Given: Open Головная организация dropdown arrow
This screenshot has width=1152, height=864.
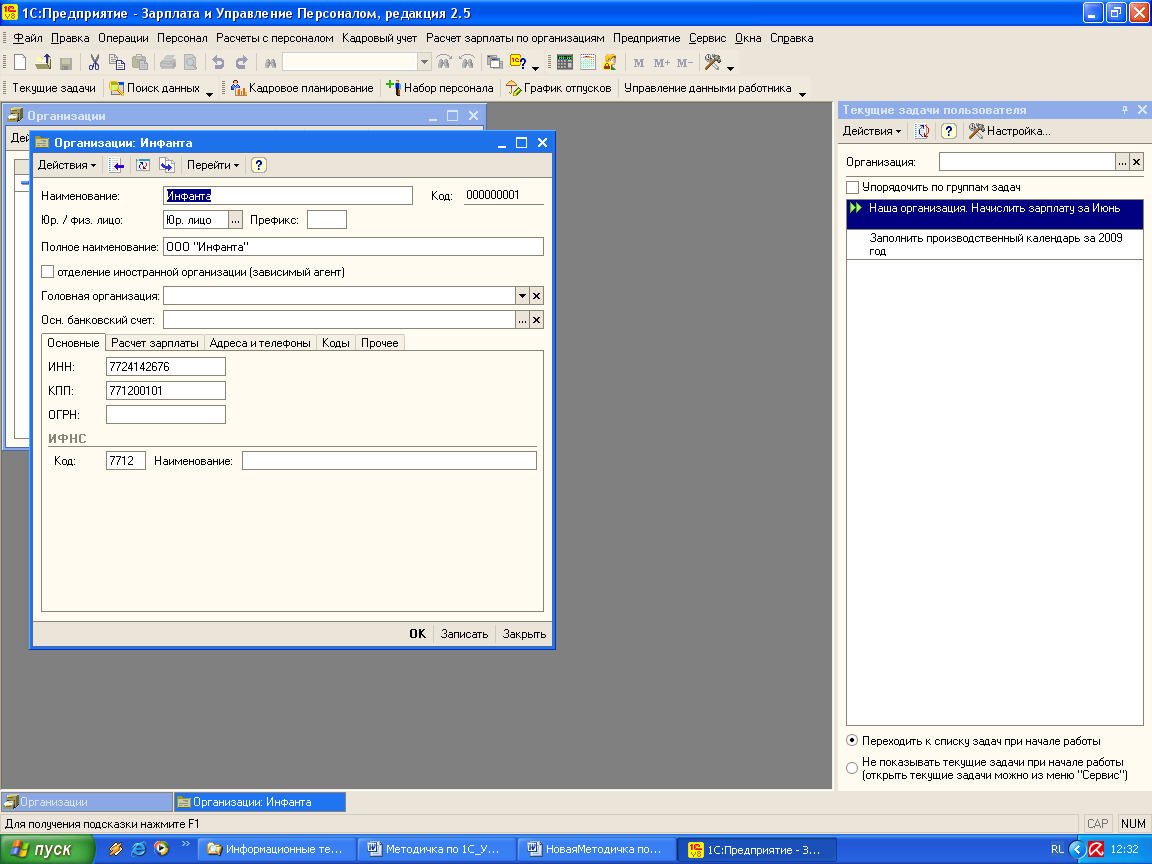Looking at the screenshot, I should coord(522,296).
